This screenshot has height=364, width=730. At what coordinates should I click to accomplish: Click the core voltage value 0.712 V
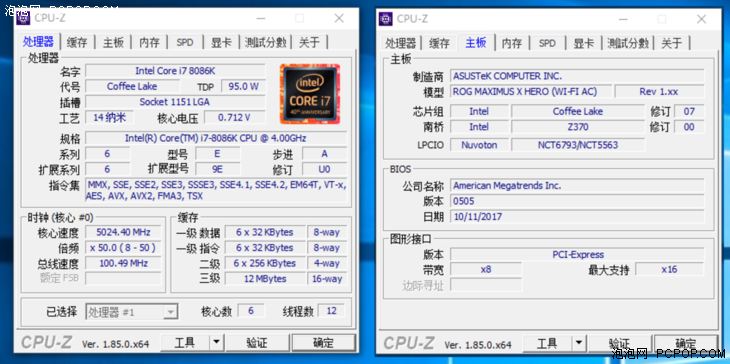click(x=235, y=117)
